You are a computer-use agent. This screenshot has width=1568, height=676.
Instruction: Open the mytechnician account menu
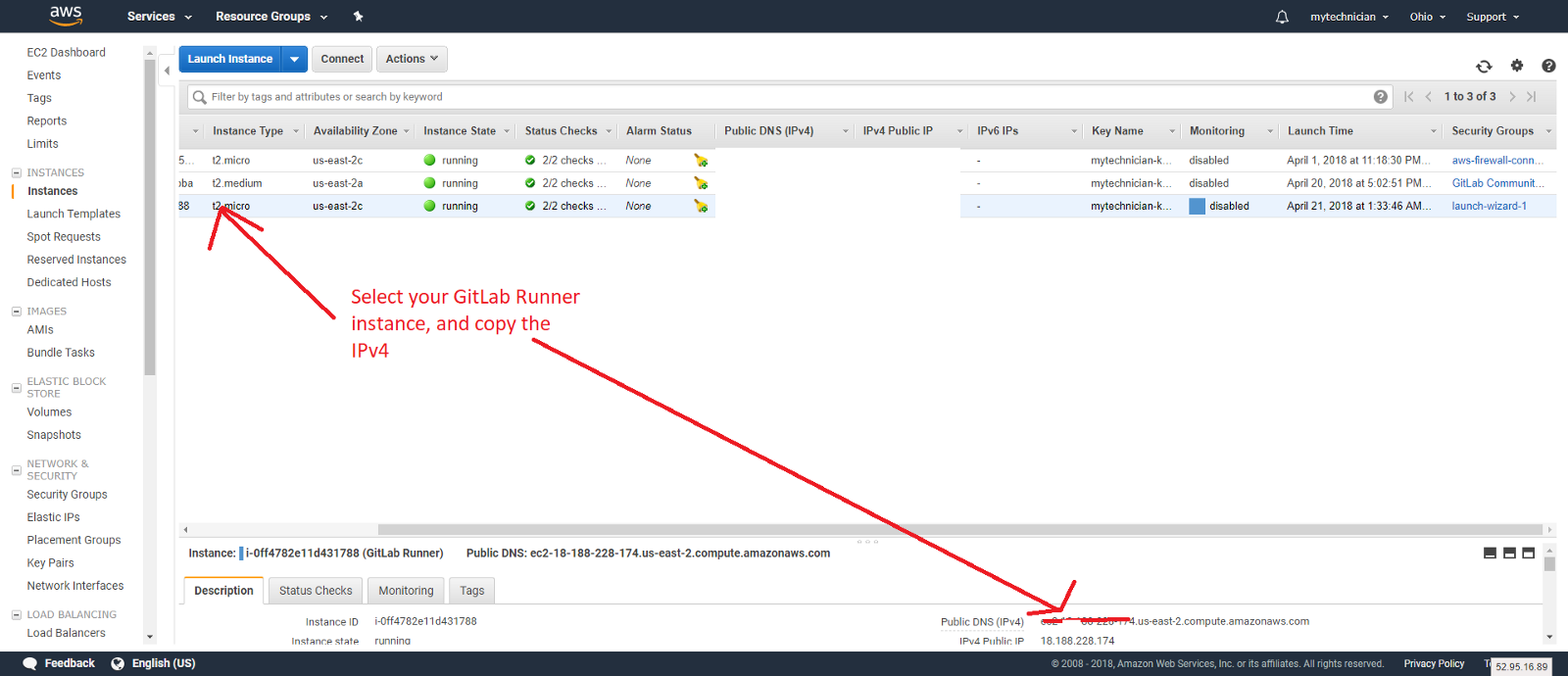point(1349,17)
